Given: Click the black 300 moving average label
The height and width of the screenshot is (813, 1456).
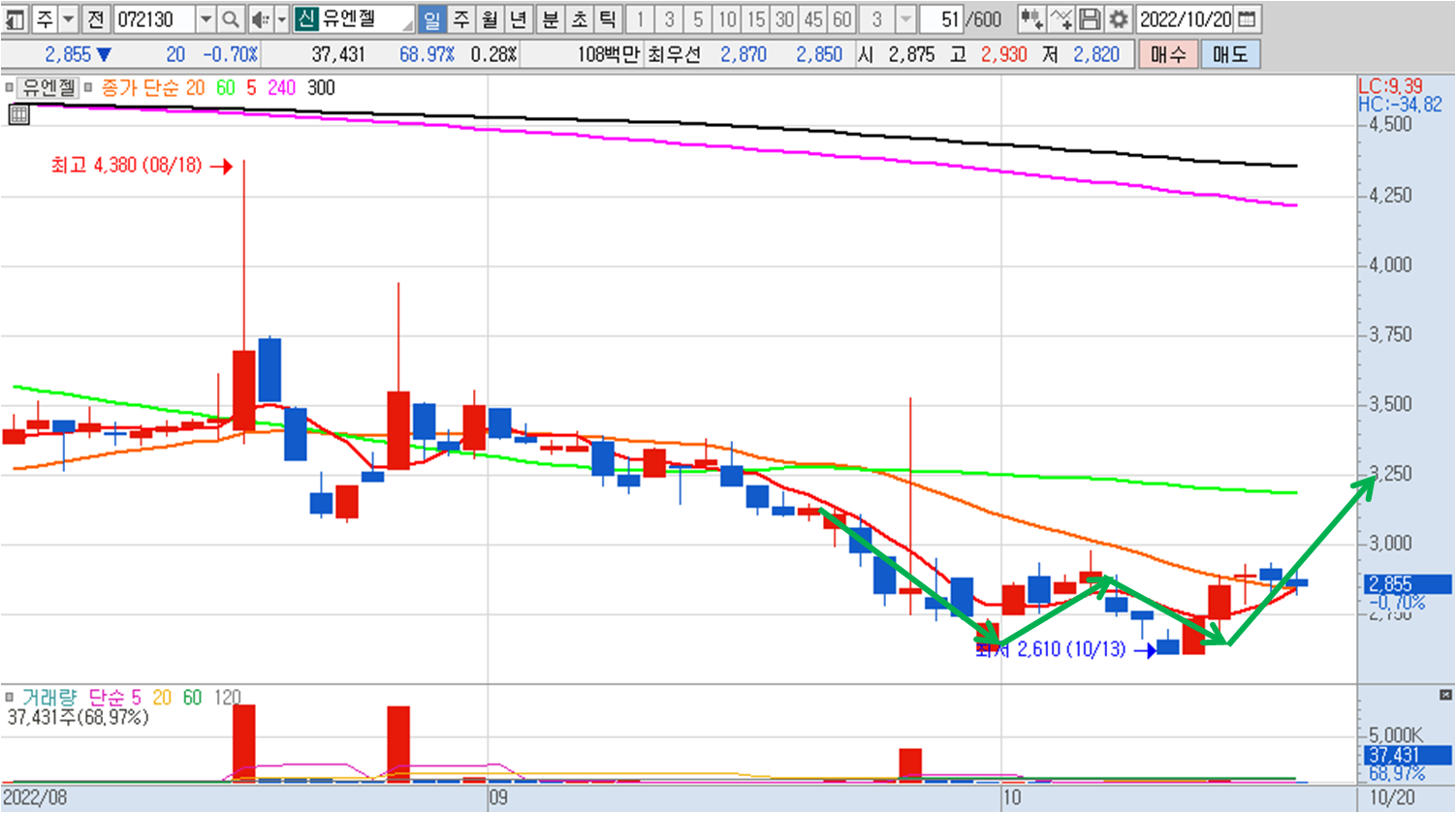Looking at the screenshot, I should click(321, 88).
